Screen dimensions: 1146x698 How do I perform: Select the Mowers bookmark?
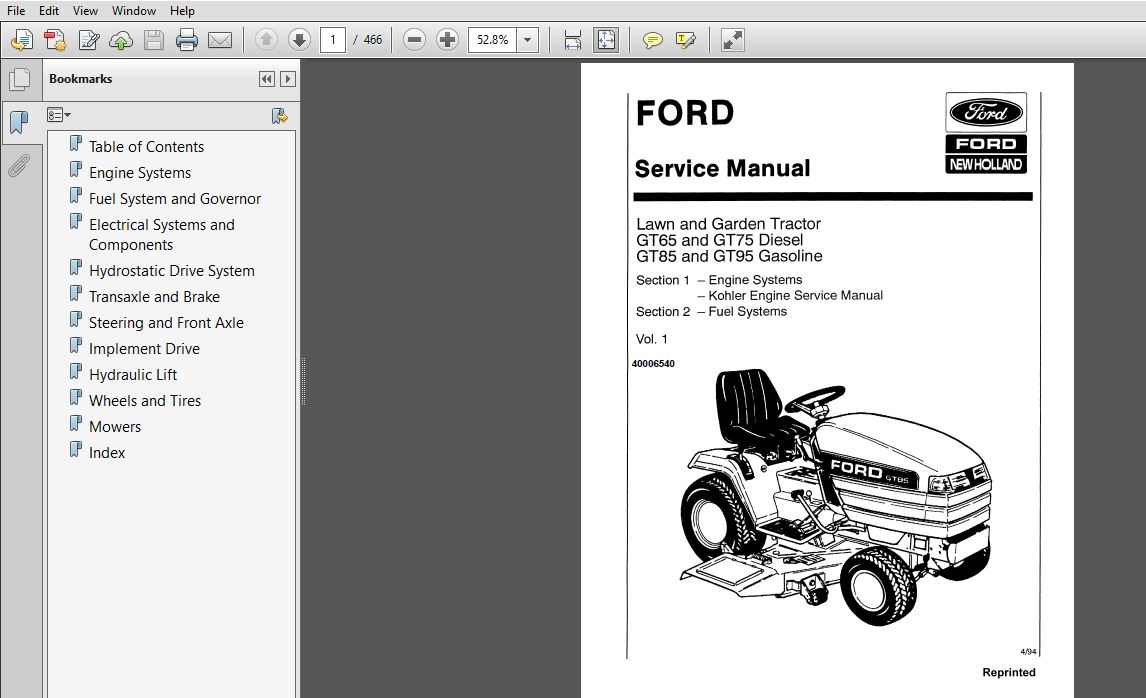tap(115, 427)
